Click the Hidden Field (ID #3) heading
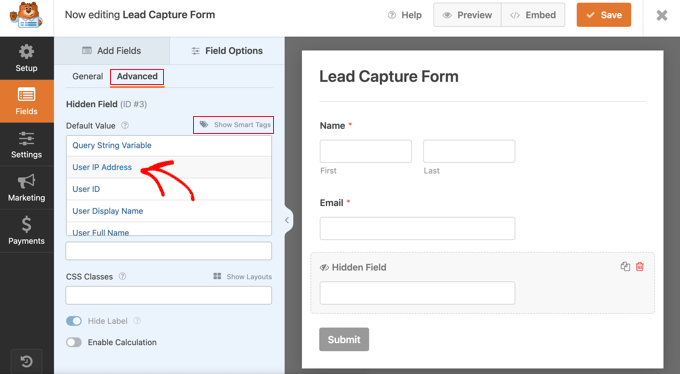Screen dimensions: 680x374 (107, 105)
